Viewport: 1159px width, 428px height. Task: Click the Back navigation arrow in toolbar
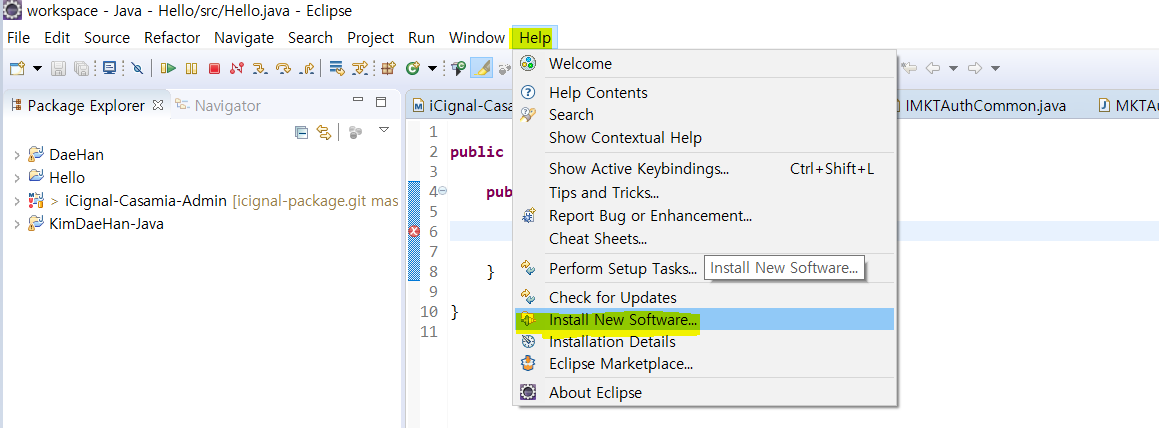(933, 68)
